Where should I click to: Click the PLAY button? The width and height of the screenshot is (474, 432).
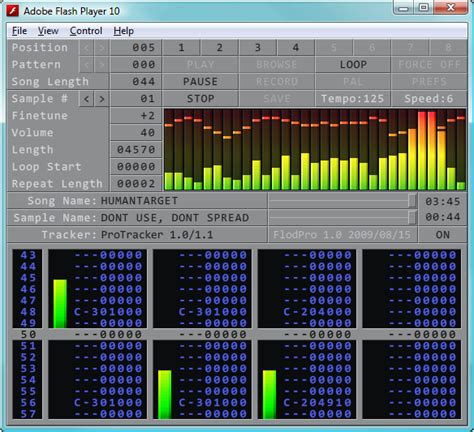pos(200,65)
